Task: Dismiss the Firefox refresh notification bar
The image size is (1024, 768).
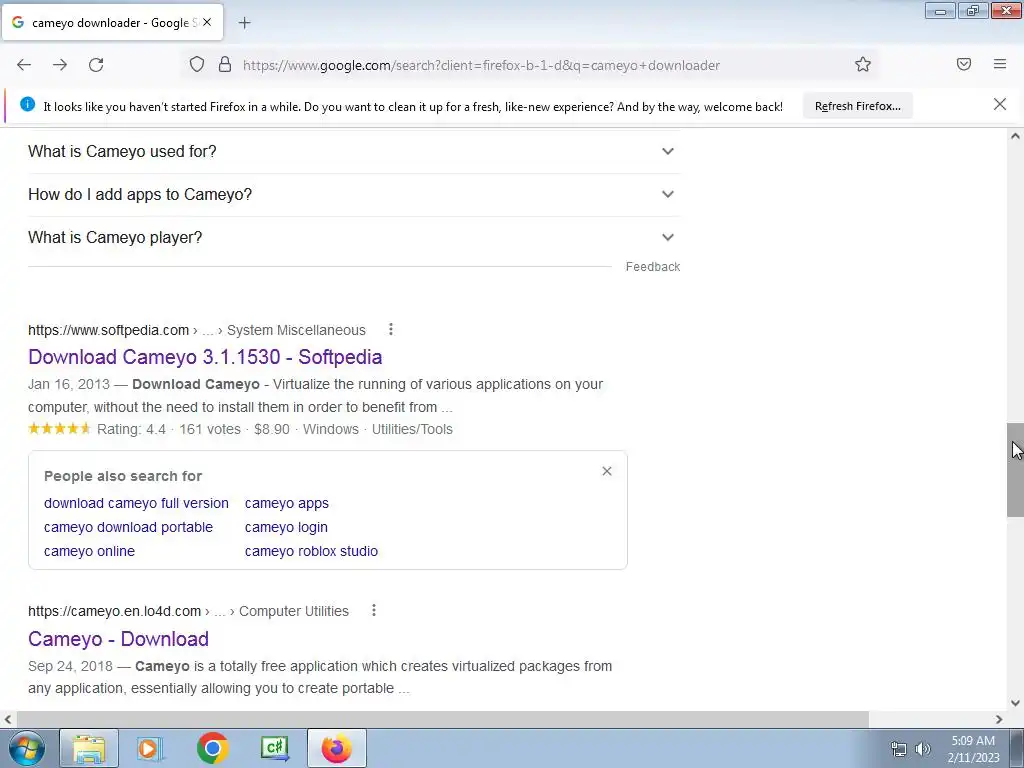Action: point(1000,104)
